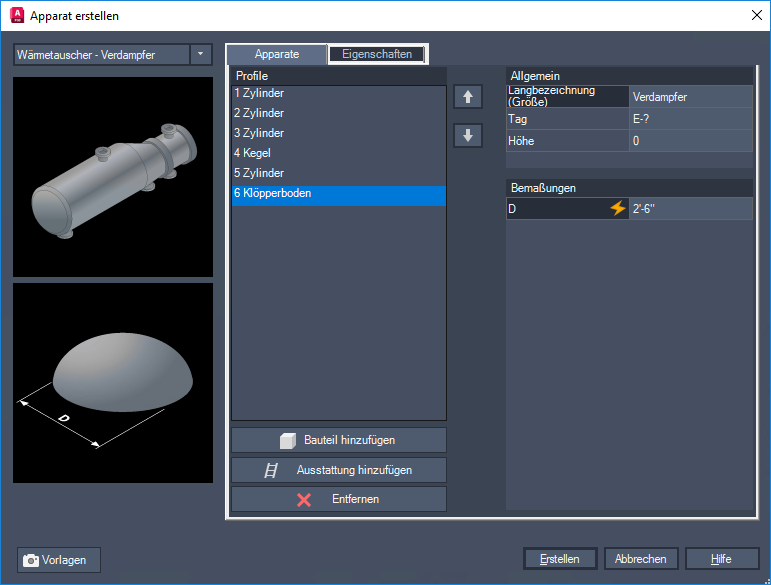Screen dimensions: 771x585
Task: Select the 4 Kegel profile
Action: 339,153
